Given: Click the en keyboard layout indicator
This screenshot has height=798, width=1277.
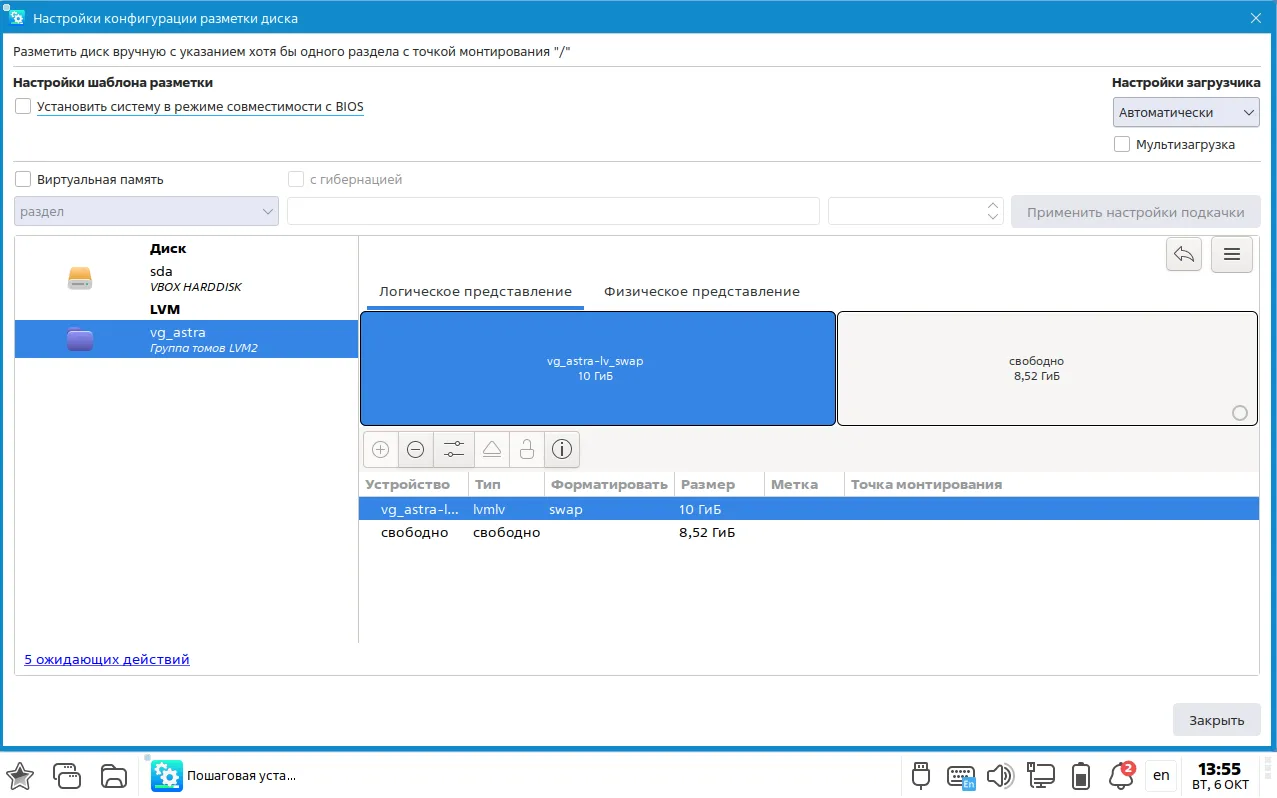Looking at the screenshot, I should [1161, 775].
